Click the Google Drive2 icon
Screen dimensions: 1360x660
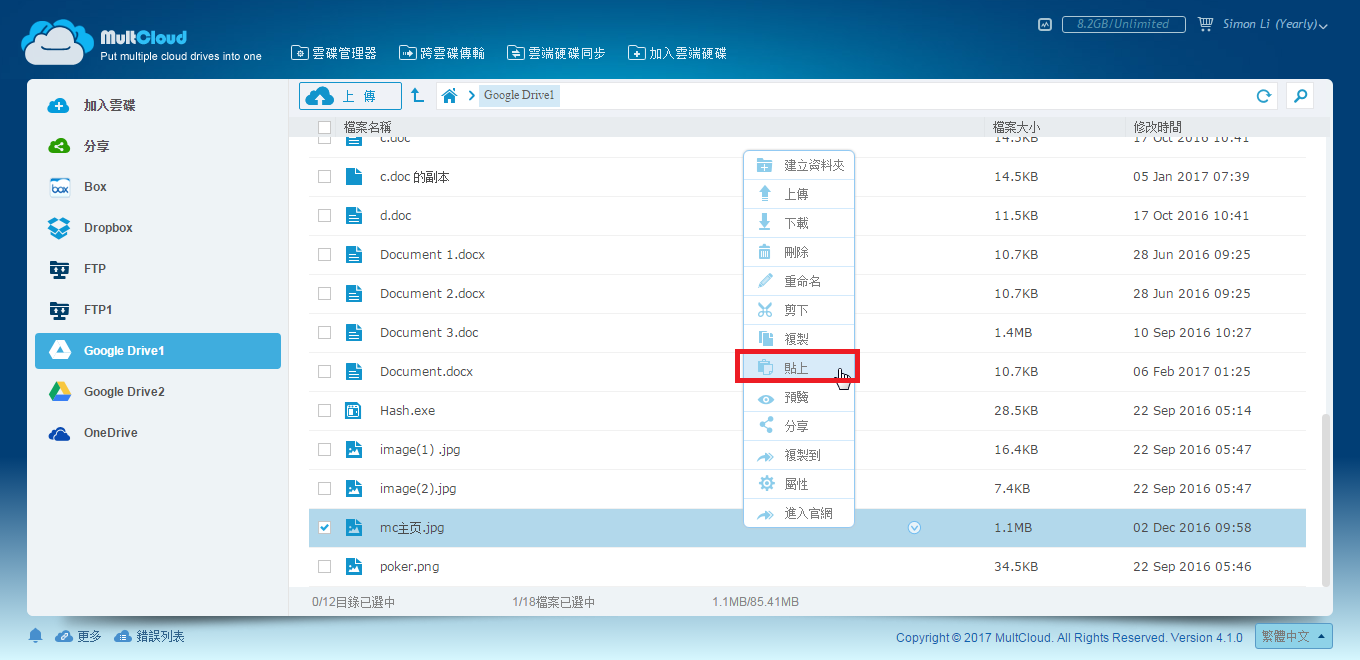[x=59, y=392]
